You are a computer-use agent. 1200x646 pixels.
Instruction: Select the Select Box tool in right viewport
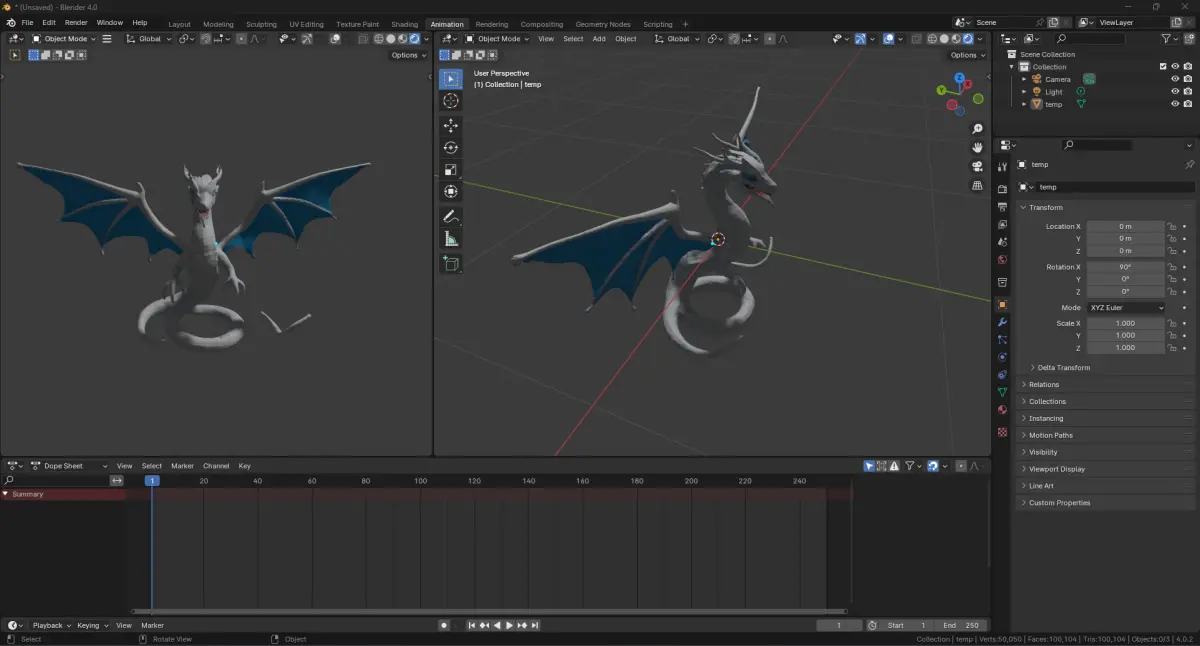451,79
